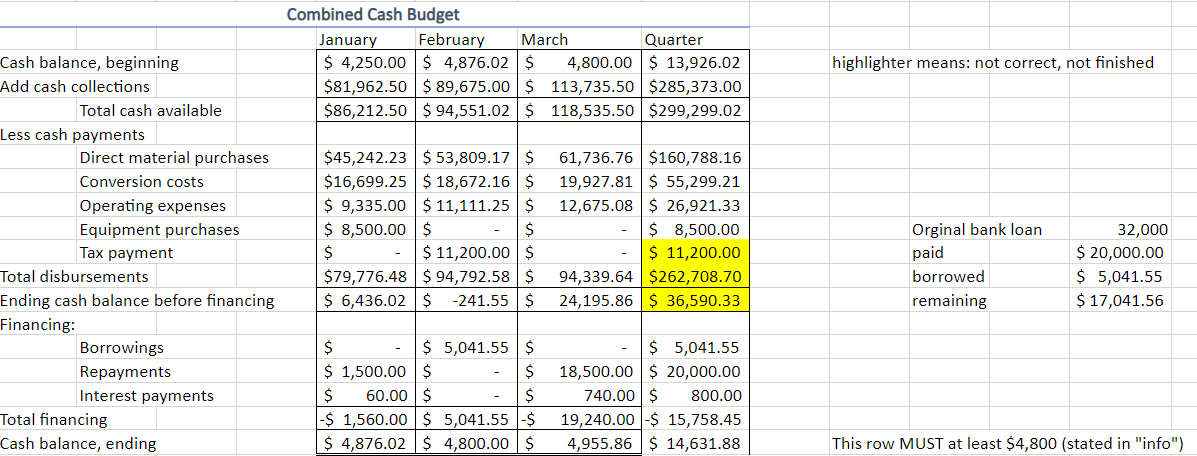Select the borrowed amount in the loan summary

point(1120,277)
